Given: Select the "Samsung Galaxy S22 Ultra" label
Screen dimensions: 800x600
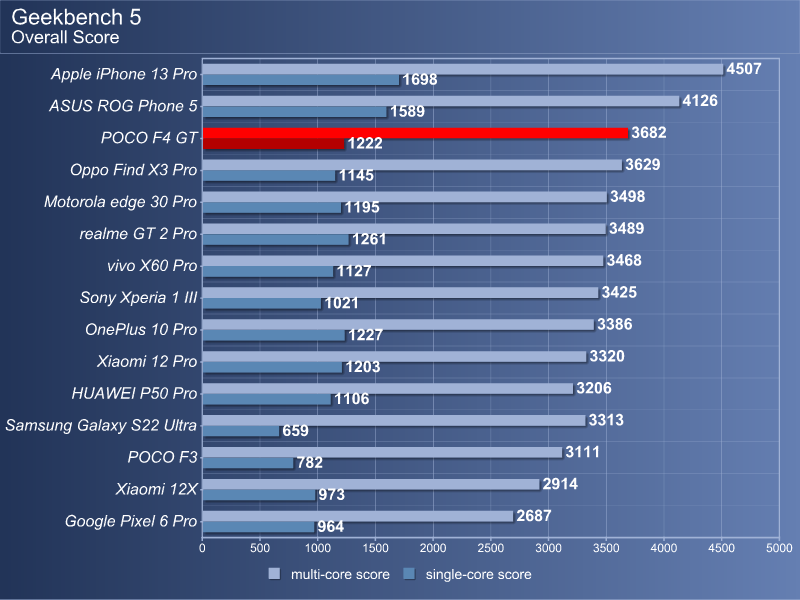Looking at the screenshot, I should (101, 426).
